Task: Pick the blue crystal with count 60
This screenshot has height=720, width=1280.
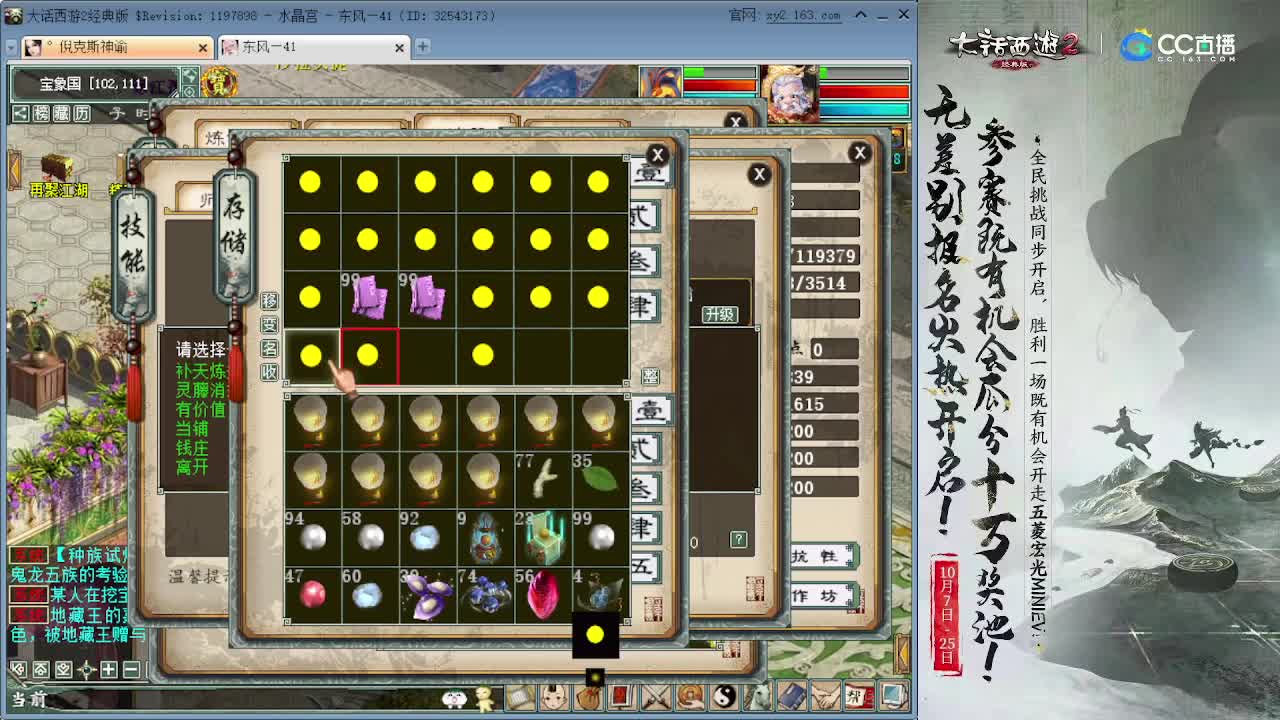Action: click(368, 594)
